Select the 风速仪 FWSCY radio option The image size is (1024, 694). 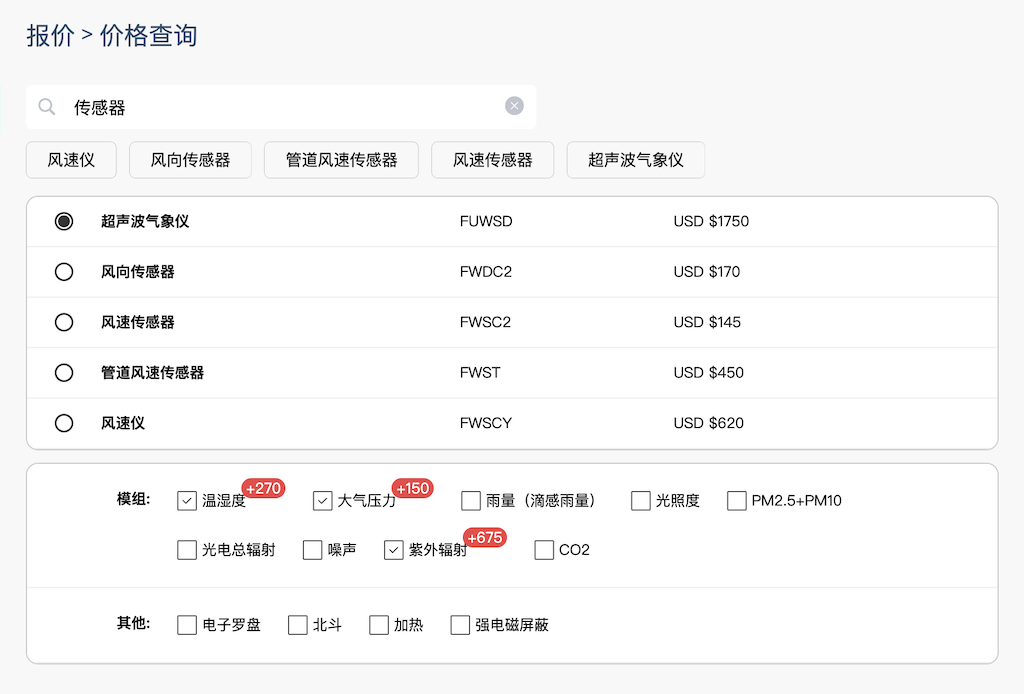[x=64, y=423]
